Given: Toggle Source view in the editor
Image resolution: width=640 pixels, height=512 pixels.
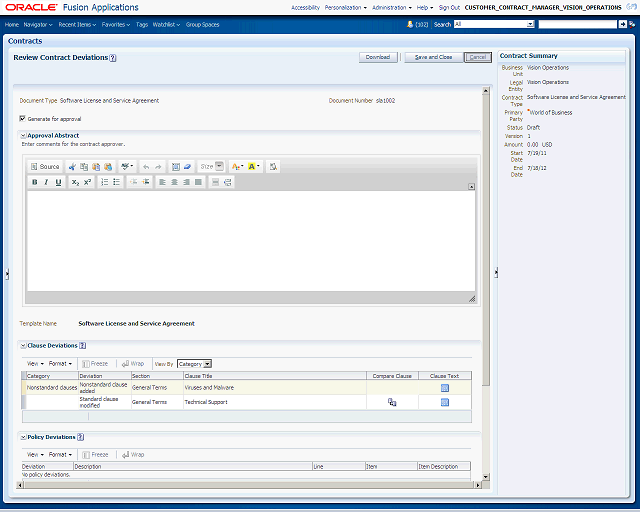Looking at the screenshot, I should click(45, 167).
